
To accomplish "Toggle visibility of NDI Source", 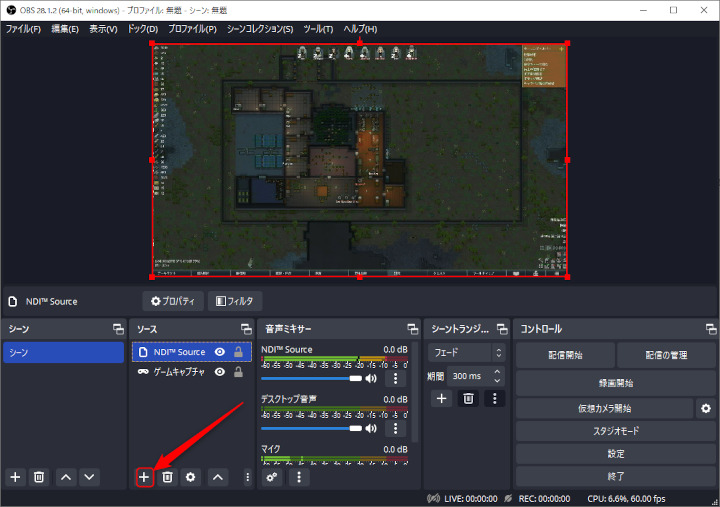I will pos(220,352).
